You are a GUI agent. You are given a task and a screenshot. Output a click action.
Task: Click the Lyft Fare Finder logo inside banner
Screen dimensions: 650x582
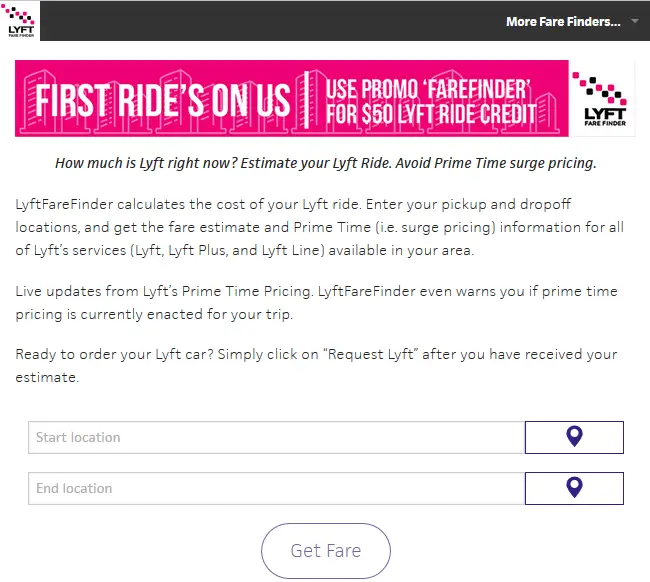(x=602, y=99)
